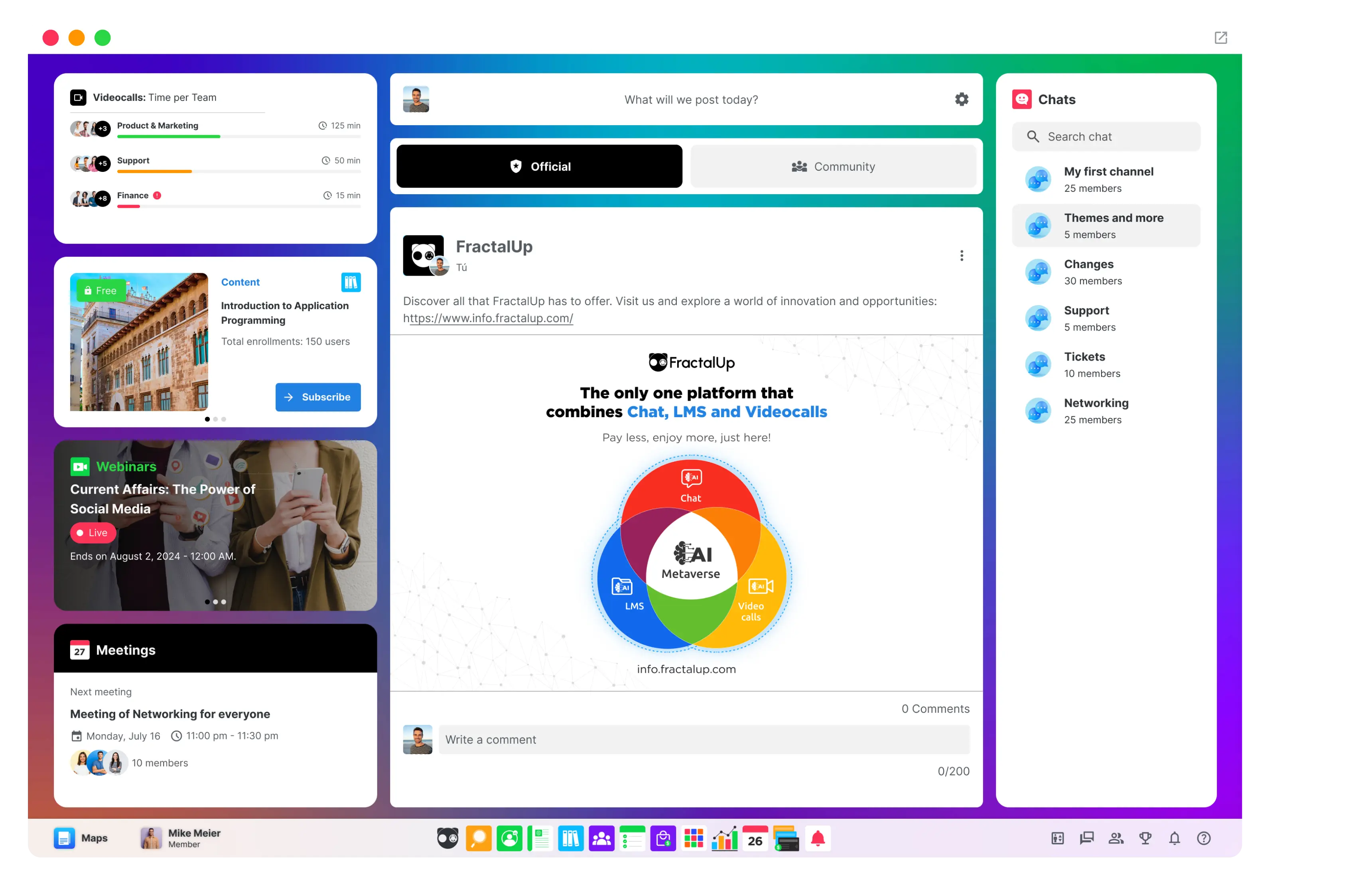The width and height of the screenshot is (1372, 879).
Task: Select the Official tab
Action: tap(539, 167)
